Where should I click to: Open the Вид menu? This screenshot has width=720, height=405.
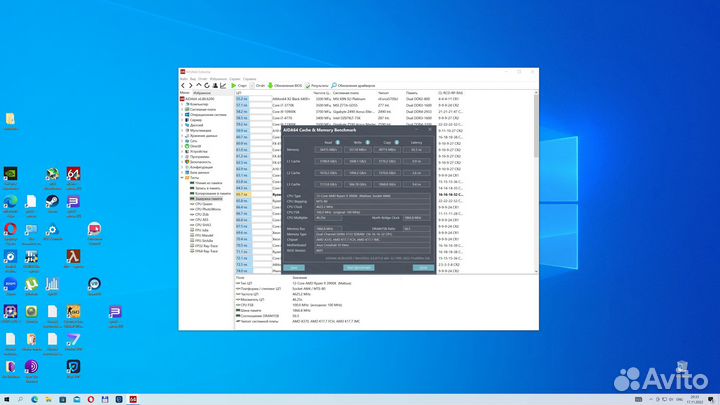(x=193, y=79)
